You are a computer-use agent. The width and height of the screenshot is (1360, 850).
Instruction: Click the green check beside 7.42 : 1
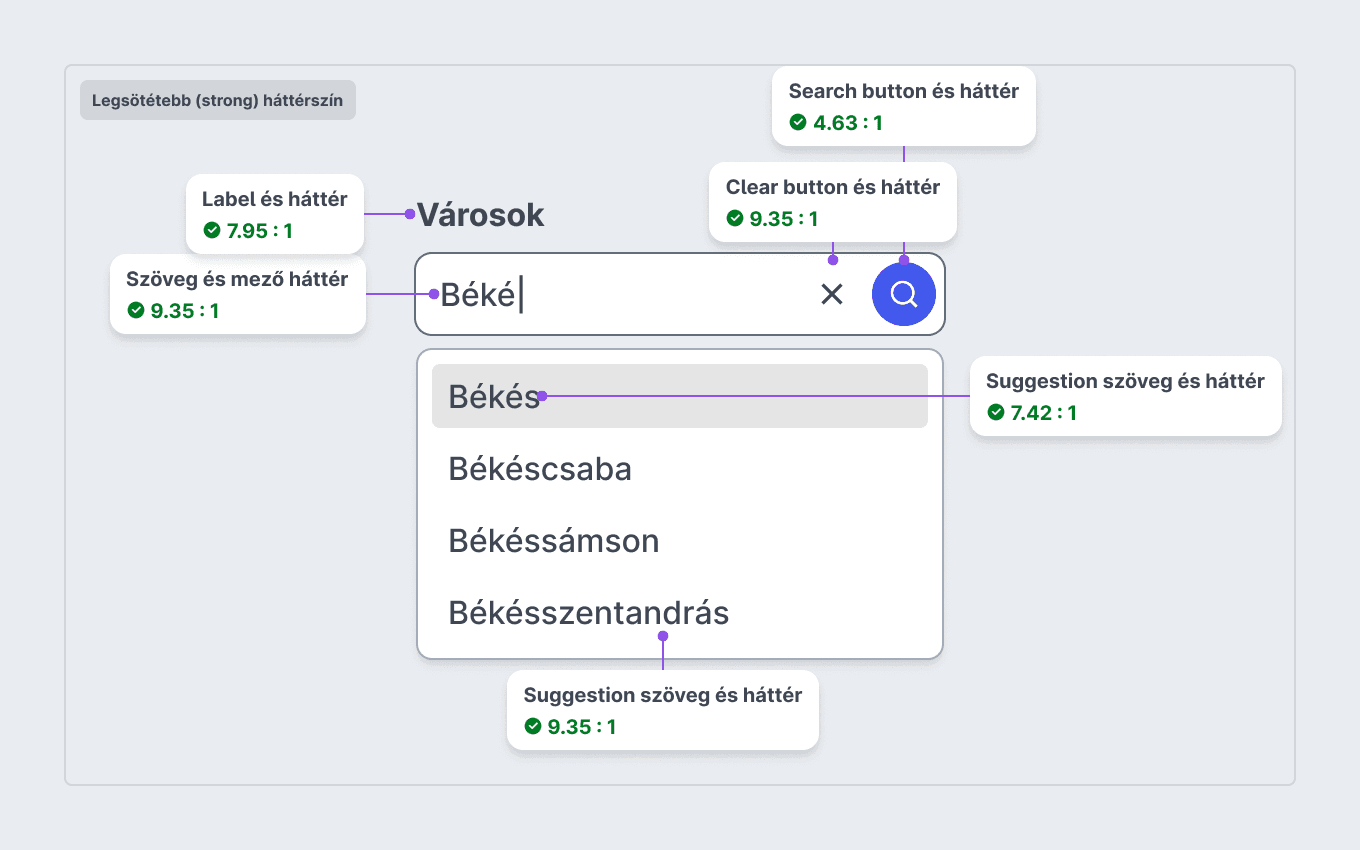[995, 412]
